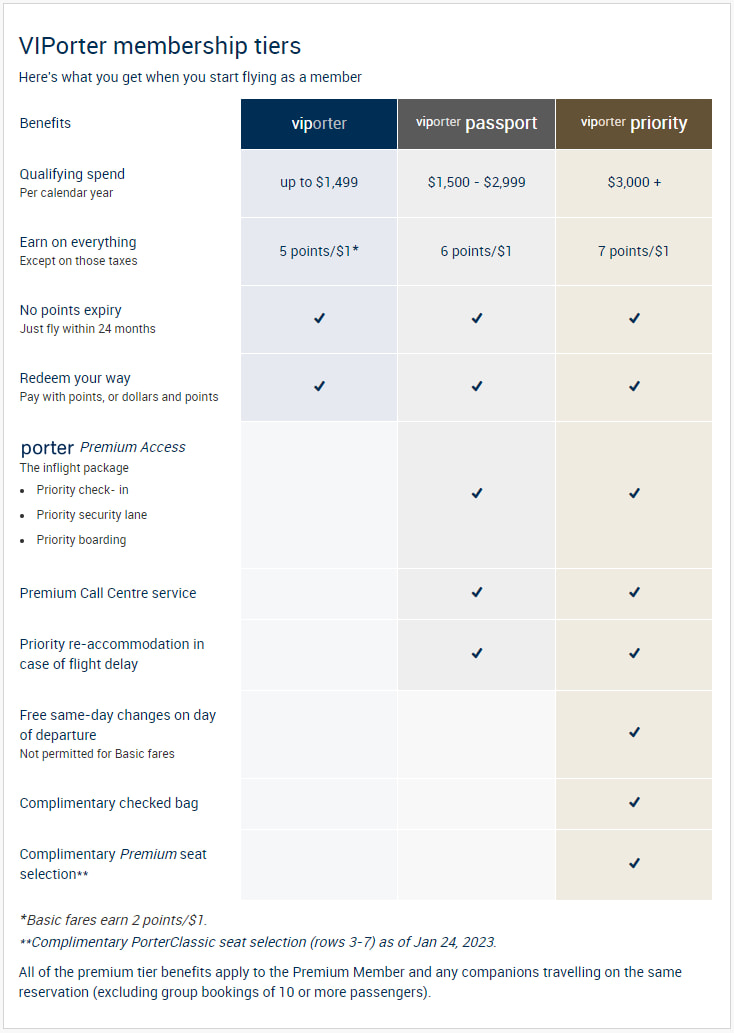The image size is (734, 1033).
Task: Click the Priority re-accommodation checkmark under passport
Action: pos(477,653)
